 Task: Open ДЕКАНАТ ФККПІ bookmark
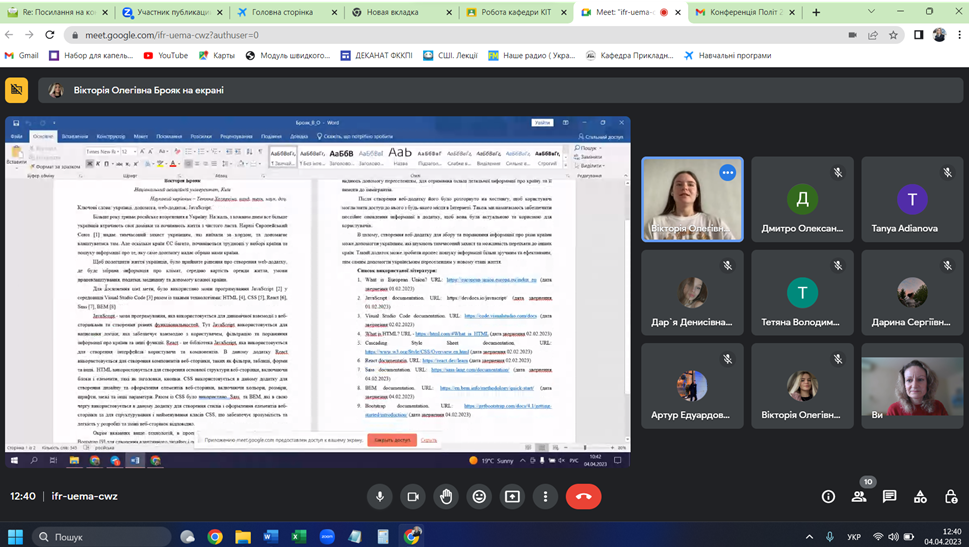376,56
